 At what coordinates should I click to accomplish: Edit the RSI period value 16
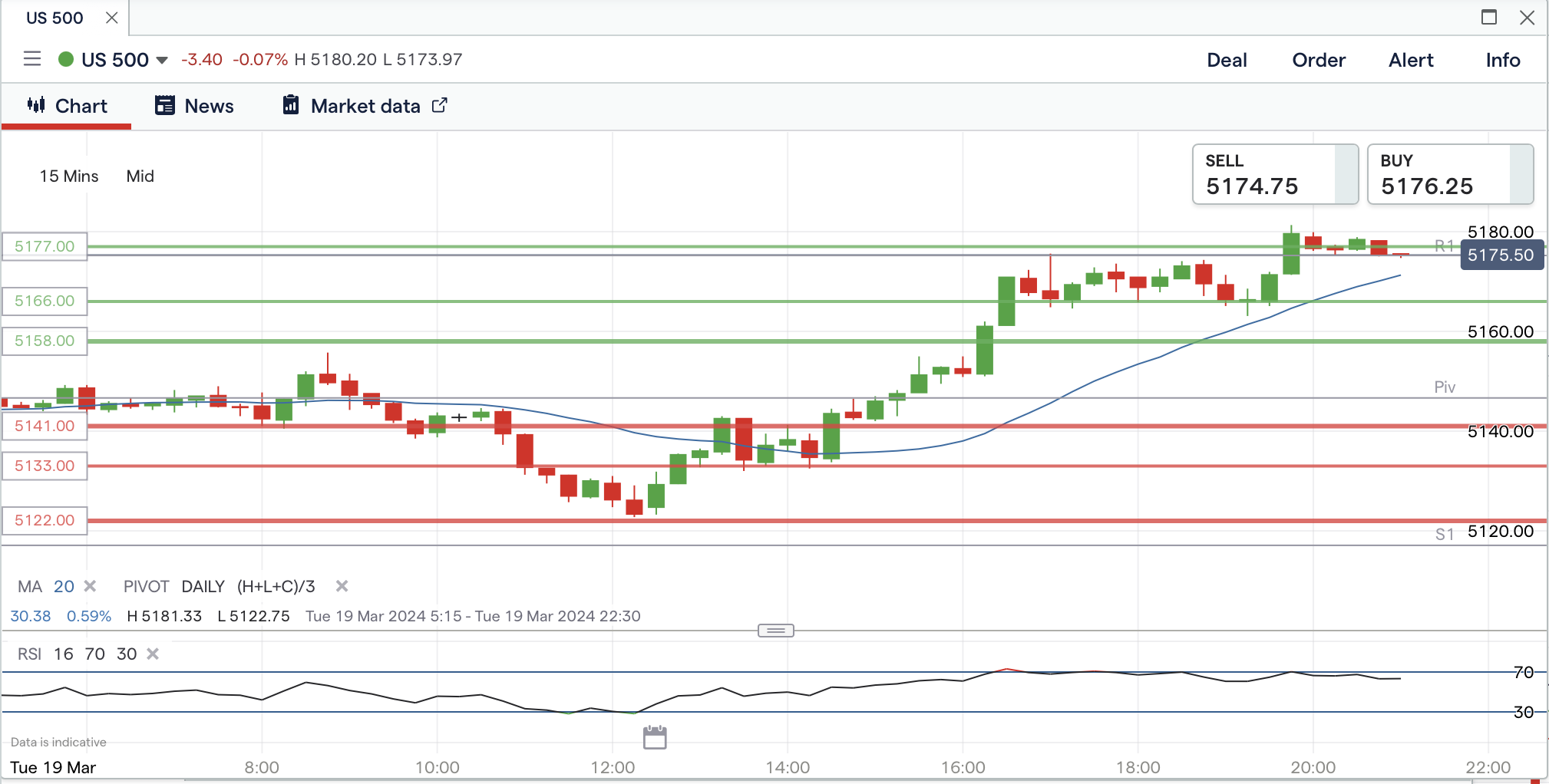64,654
